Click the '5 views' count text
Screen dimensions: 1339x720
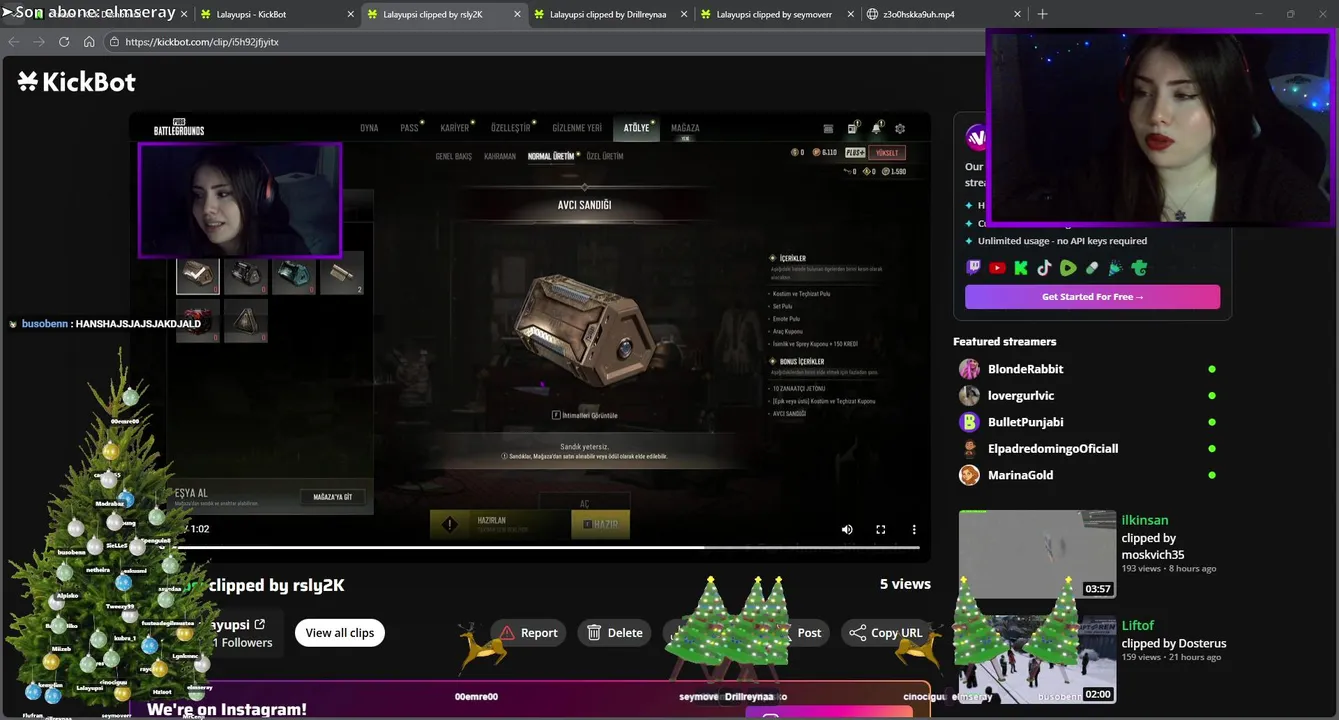tap(905, 584)
